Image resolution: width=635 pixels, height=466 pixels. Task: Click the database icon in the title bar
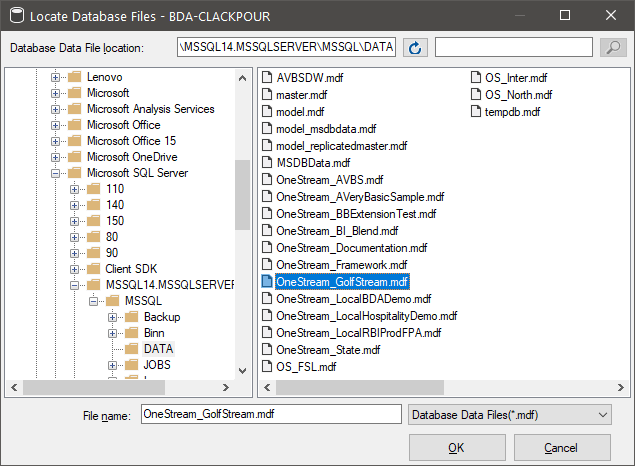pyautogui.click(x=17, y=16)
